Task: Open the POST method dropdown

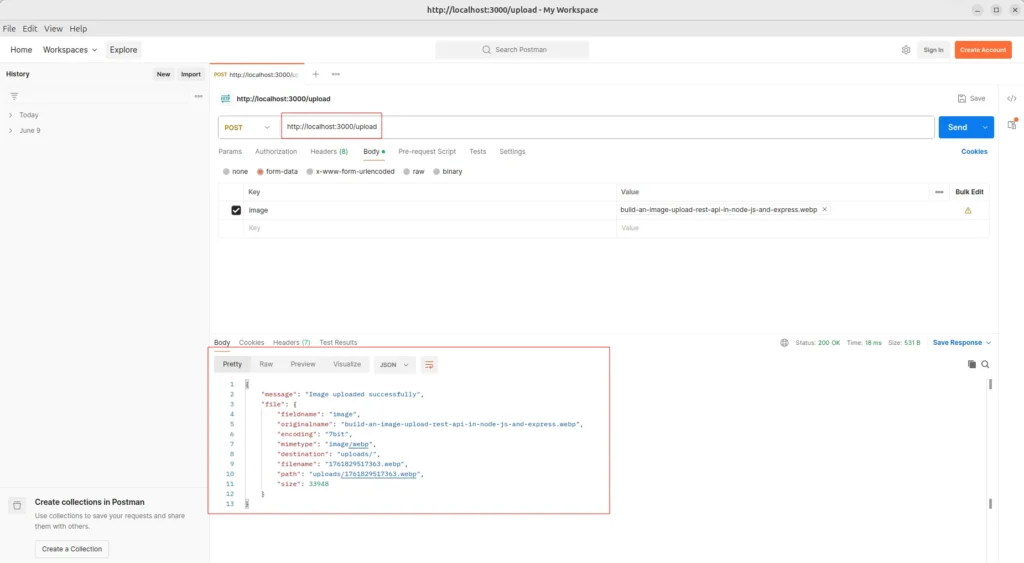Action: (247, 127)
